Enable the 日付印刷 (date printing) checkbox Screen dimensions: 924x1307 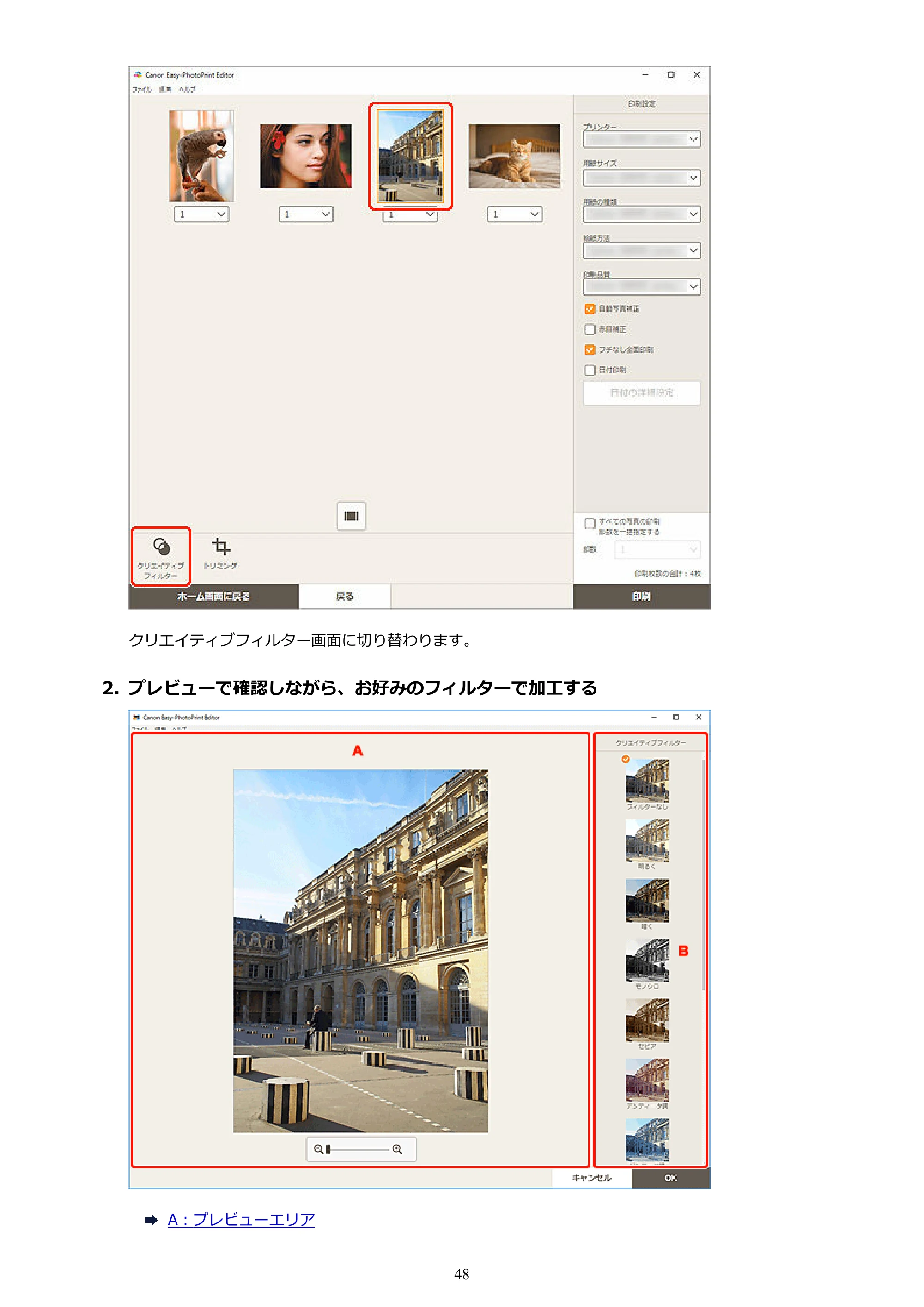[590, 370]
